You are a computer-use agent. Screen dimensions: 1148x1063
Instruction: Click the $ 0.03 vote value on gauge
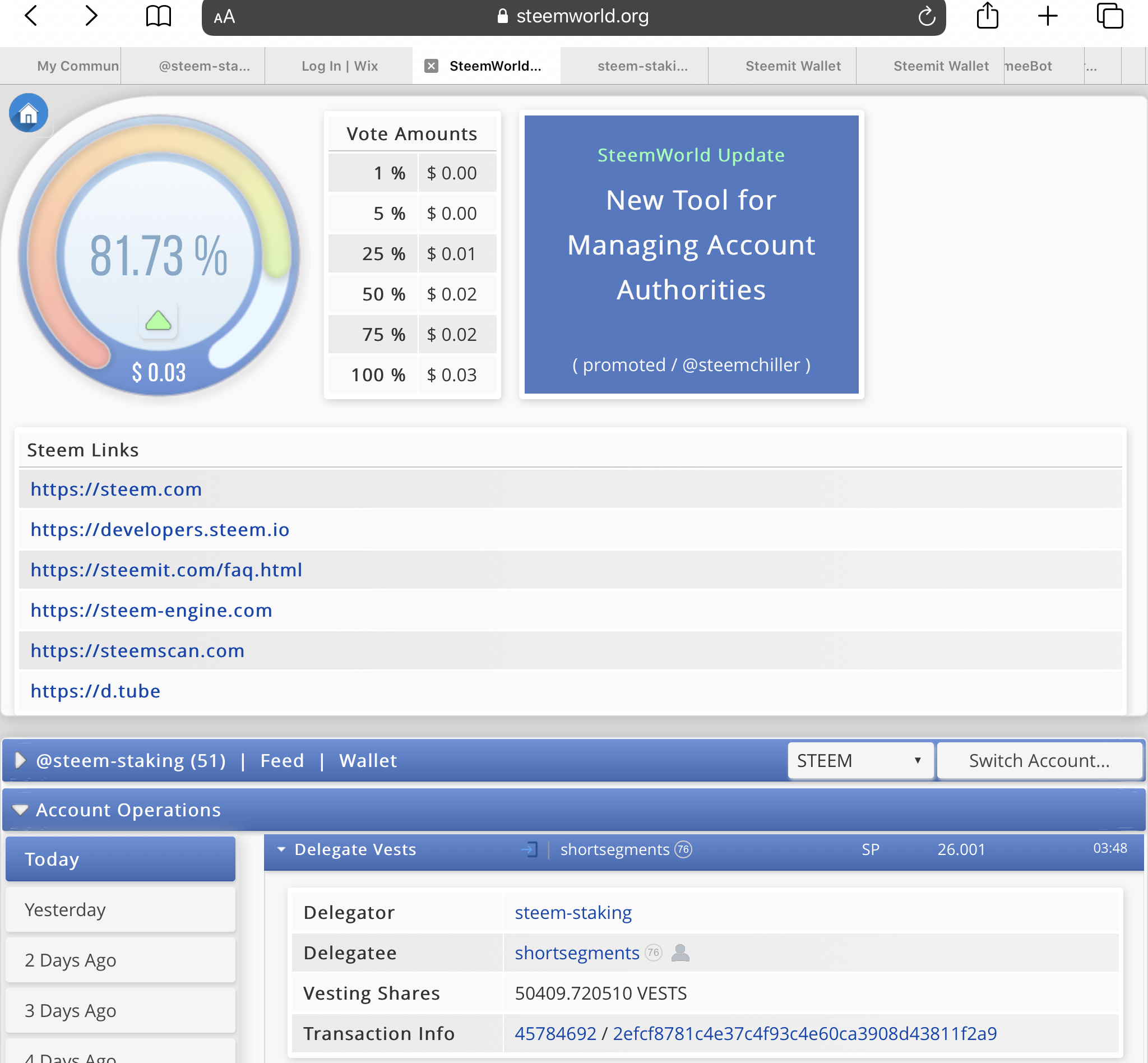(x=159, y=373)
